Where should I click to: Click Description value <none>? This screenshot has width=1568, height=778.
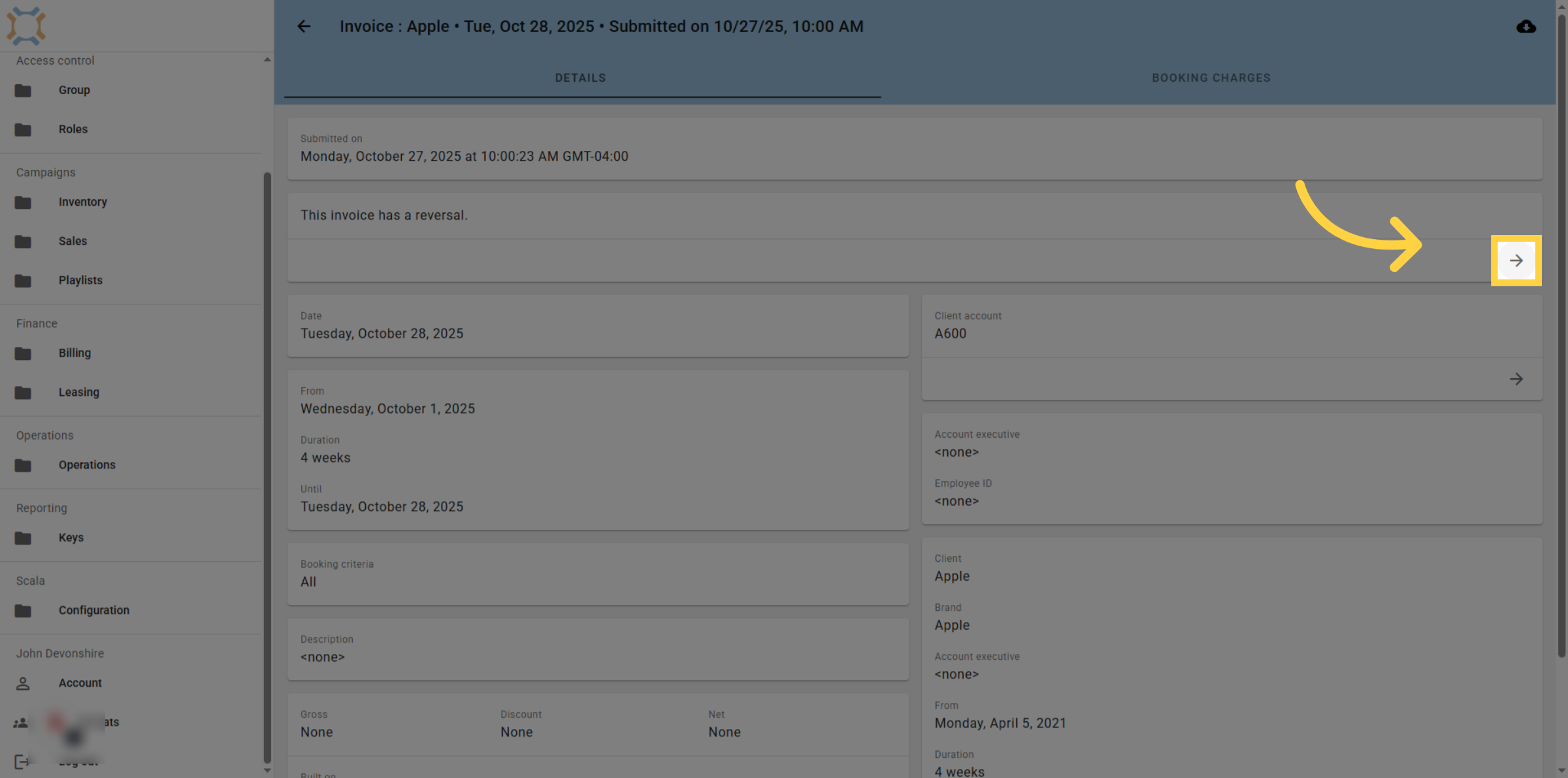click(323, 656)
